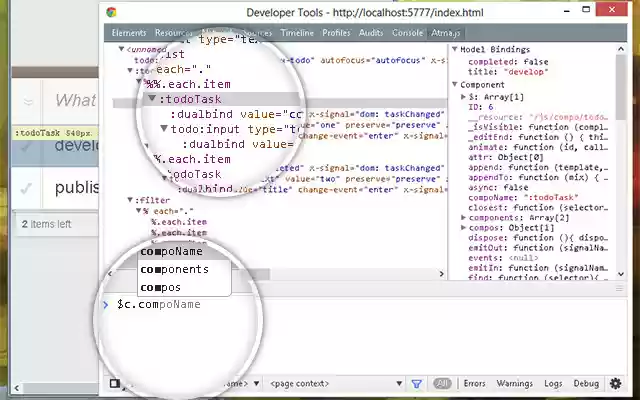Choose compoName from autocomplete list

coord(184,251)
